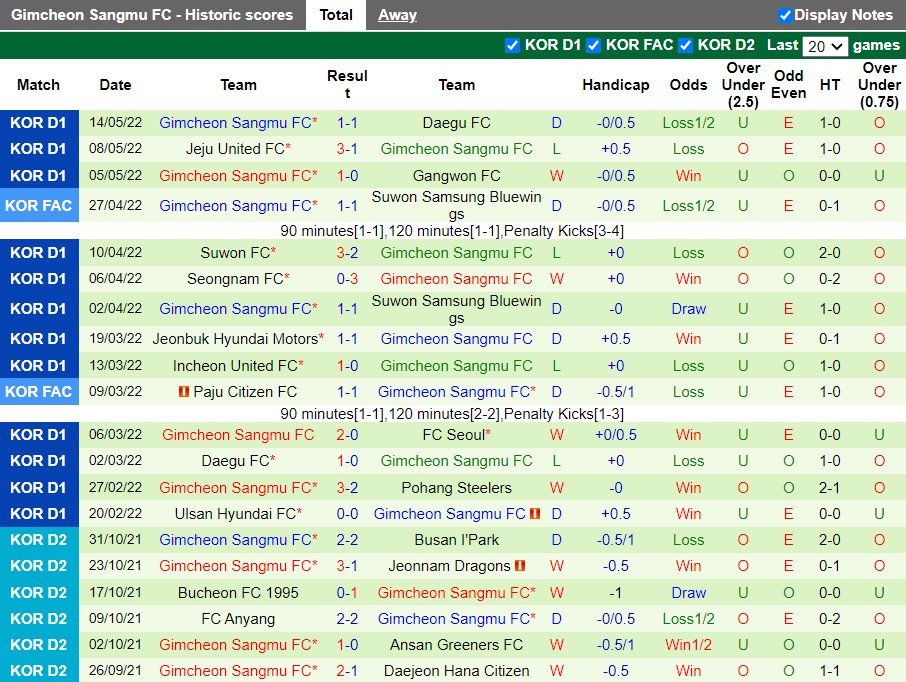
Task: Open Daejeon Hana Citizen team link
Action: point(456,671)
